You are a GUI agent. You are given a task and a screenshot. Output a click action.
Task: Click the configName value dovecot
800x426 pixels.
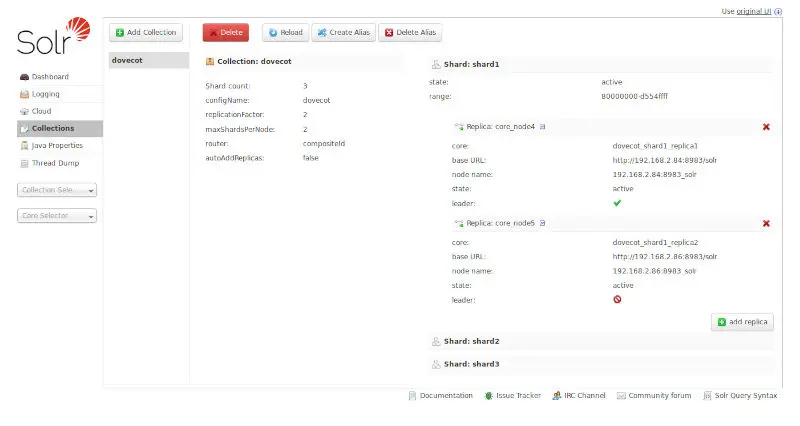(316, 101)
